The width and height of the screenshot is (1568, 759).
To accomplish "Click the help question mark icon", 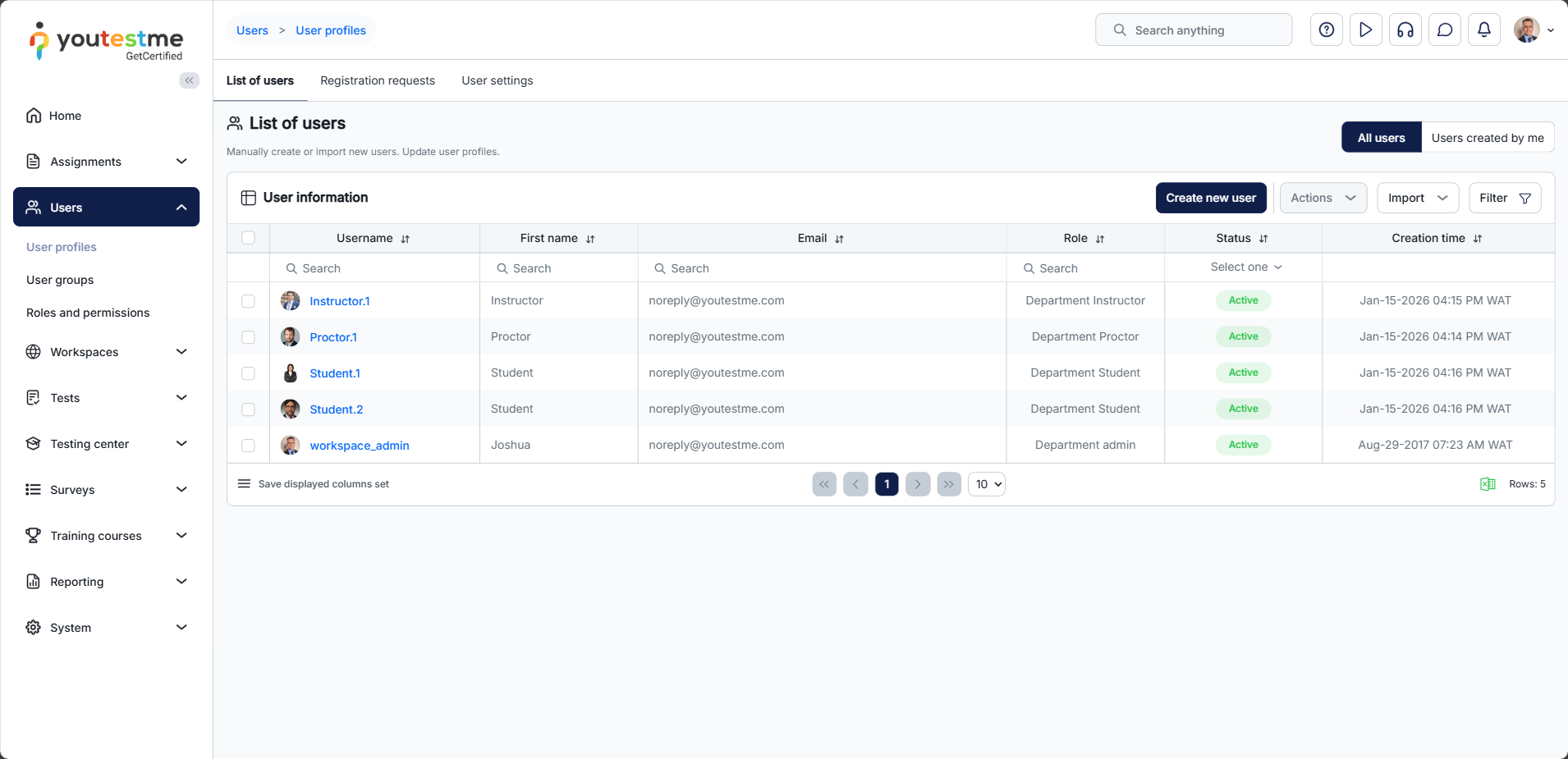I will point(1326,30).
